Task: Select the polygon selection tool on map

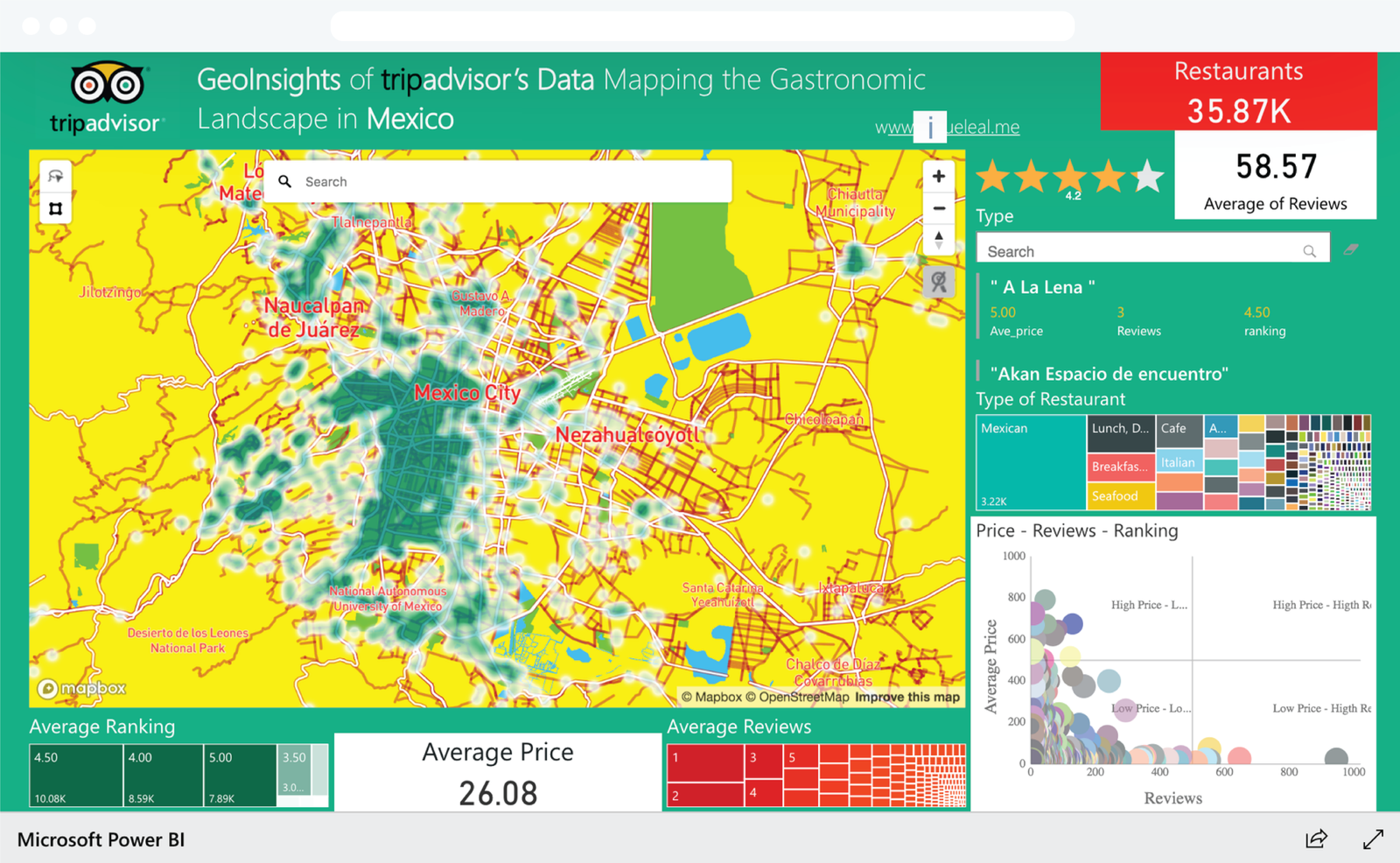Action: pos(55,208)
